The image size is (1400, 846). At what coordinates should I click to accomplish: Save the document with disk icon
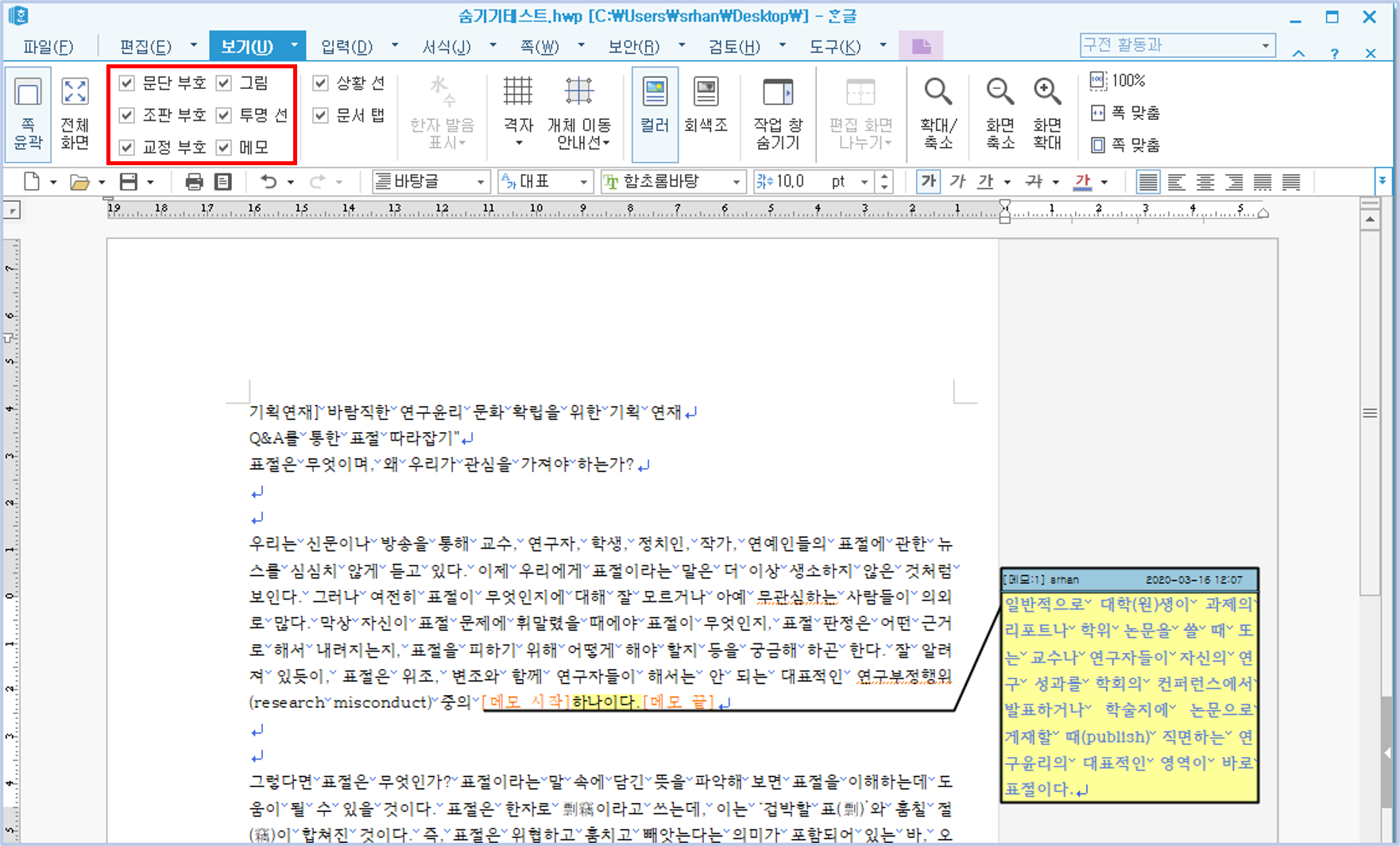128,182
